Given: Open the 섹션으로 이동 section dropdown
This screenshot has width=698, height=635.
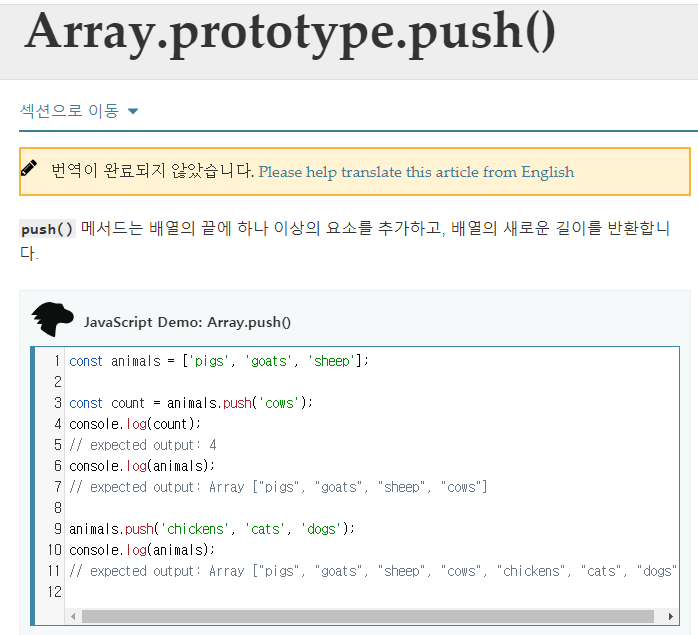Looking at the screenshot, I should 79,111.
